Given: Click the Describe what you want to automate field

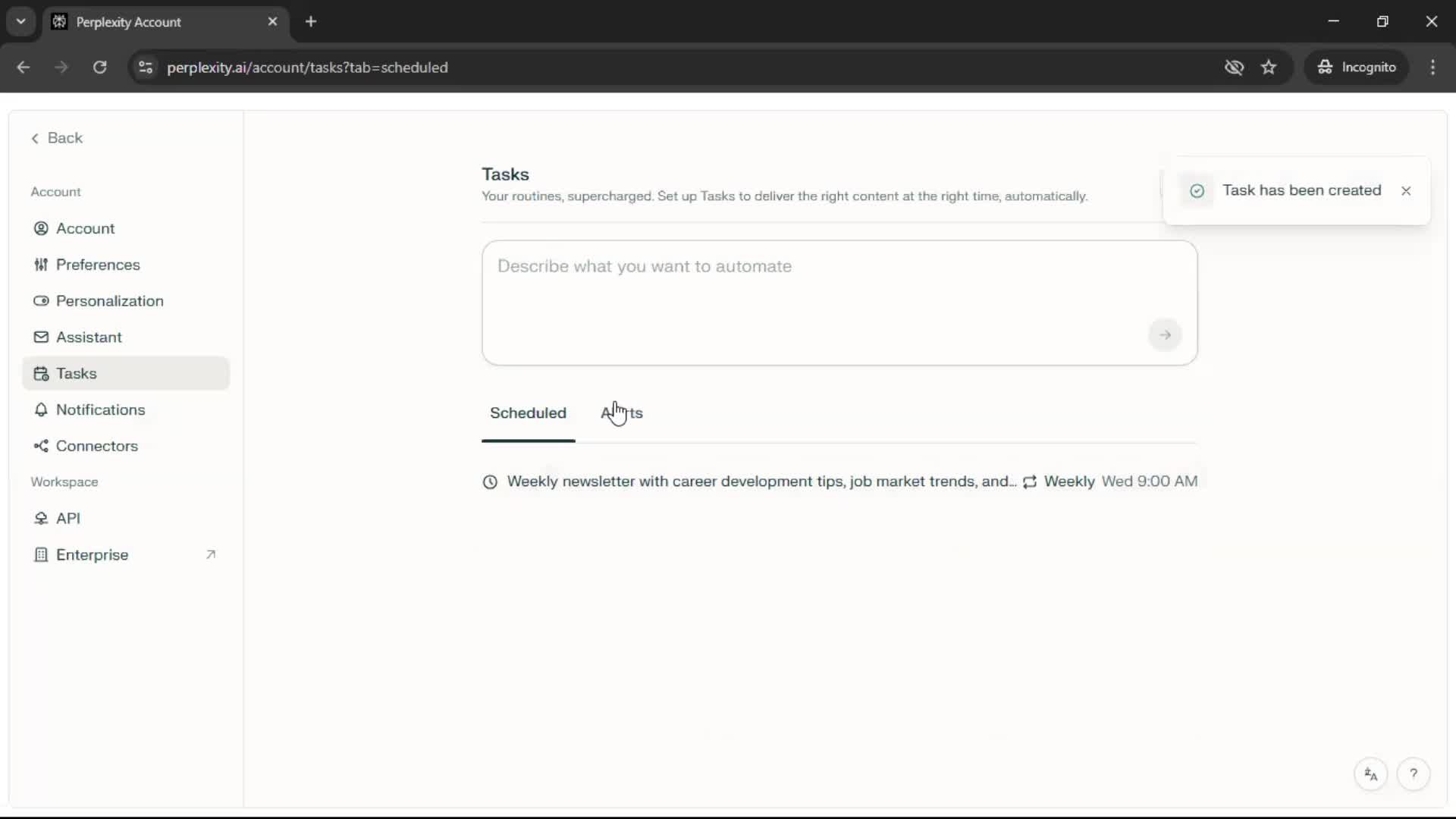Looking at the screenshot, I should pyautogui.click(x=811, y=288).
